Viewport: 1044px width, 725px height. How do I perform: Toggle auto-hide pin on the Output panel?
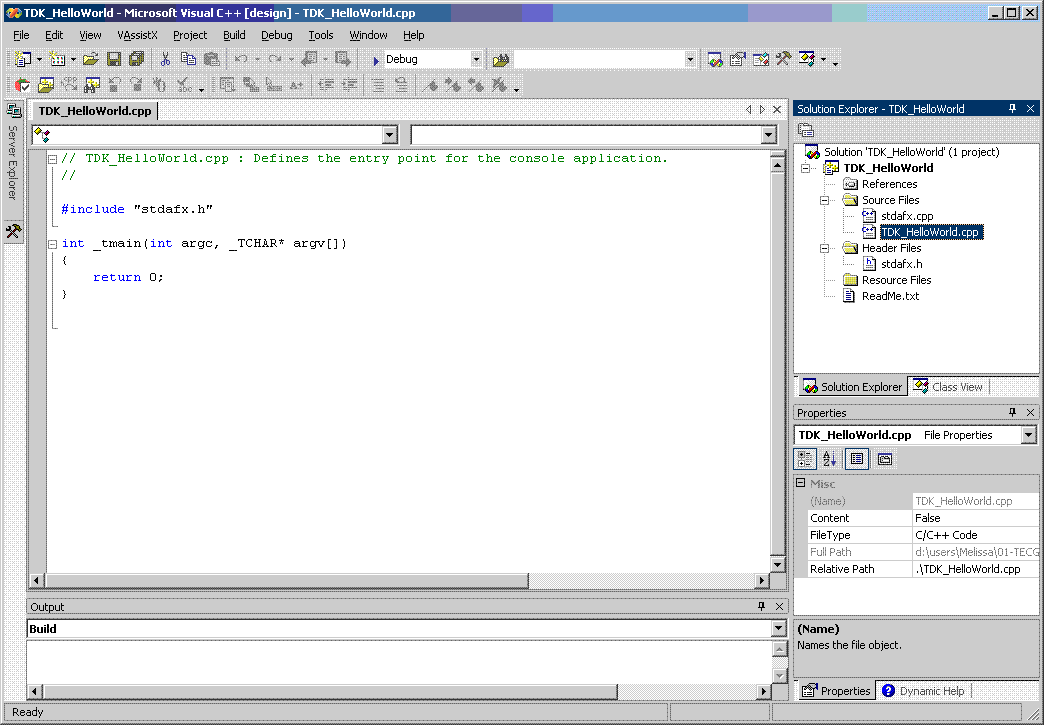click(x=762, y=606)
